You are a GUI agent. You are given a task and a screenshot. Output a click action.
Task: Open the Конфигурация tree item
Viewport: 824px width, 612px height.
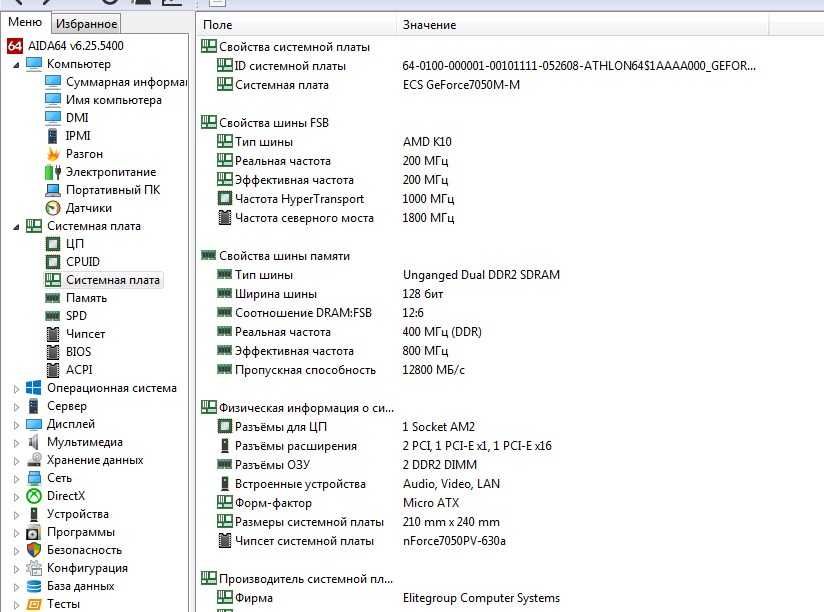87,568
